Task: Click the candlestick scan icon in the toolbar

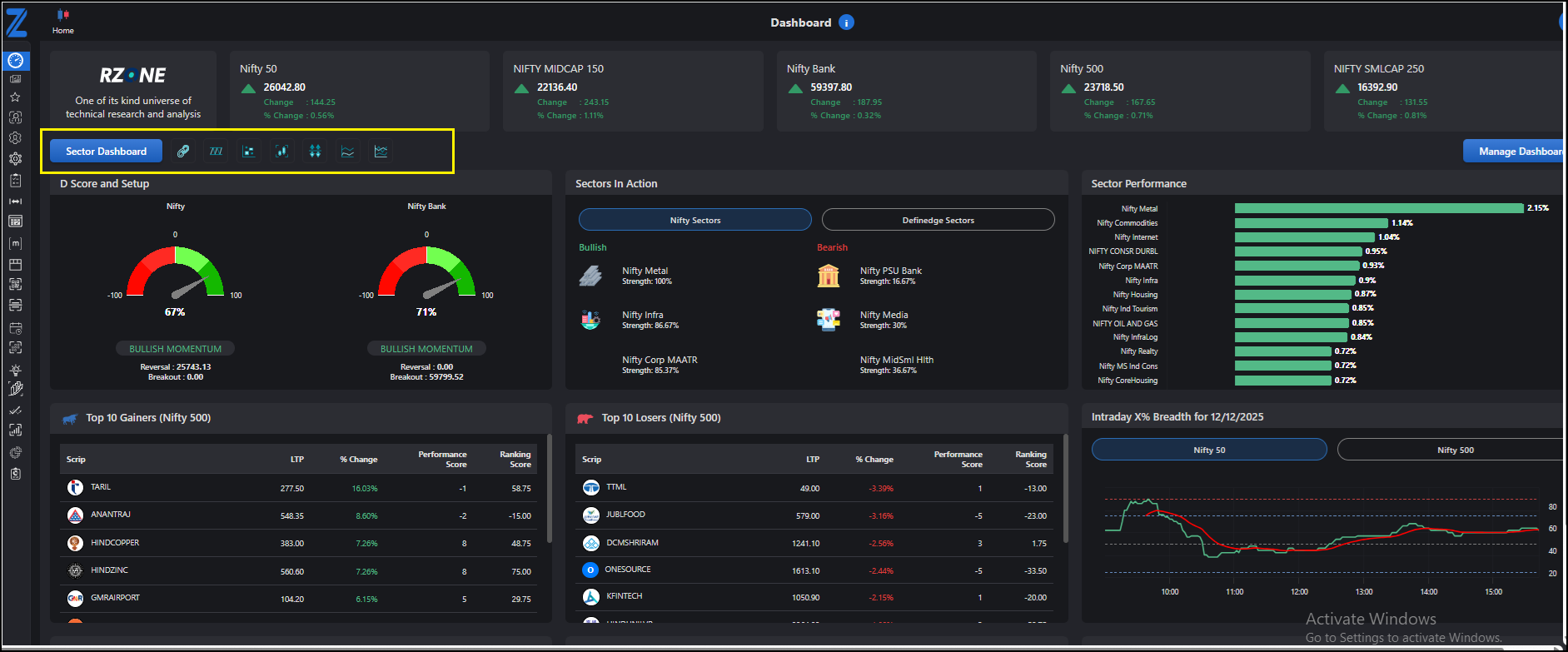Action: [x=282, y=152]
